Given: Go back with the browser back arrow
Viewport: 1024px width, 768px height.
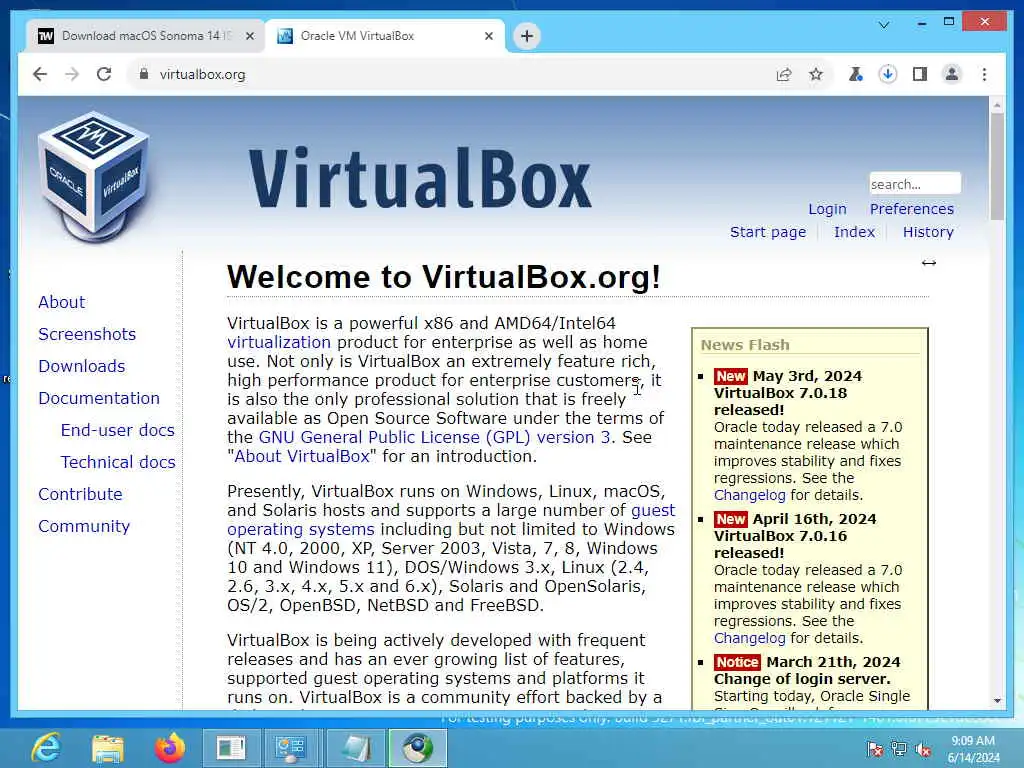Looking at the screenshot, I should pos(40,74).
